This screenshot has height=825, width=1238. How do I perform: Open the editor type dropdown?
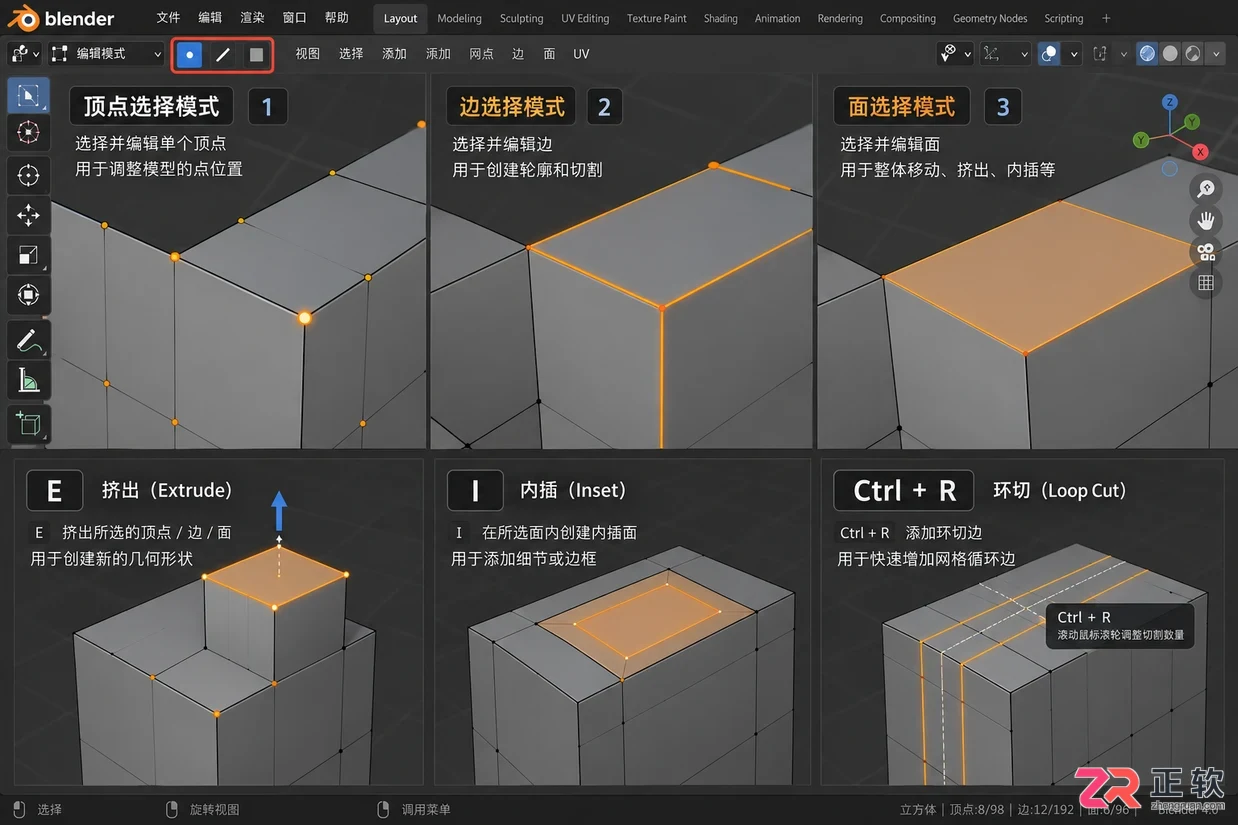(x=25, y=54)
